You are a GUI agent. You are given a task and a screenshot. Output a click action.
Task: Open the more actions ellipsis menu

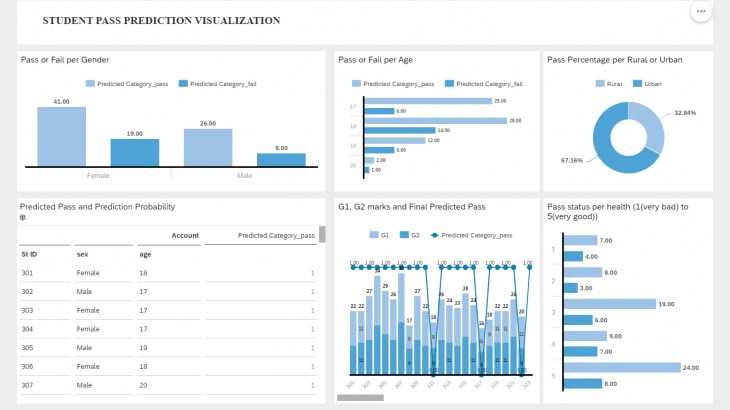(x=701, y=11)
